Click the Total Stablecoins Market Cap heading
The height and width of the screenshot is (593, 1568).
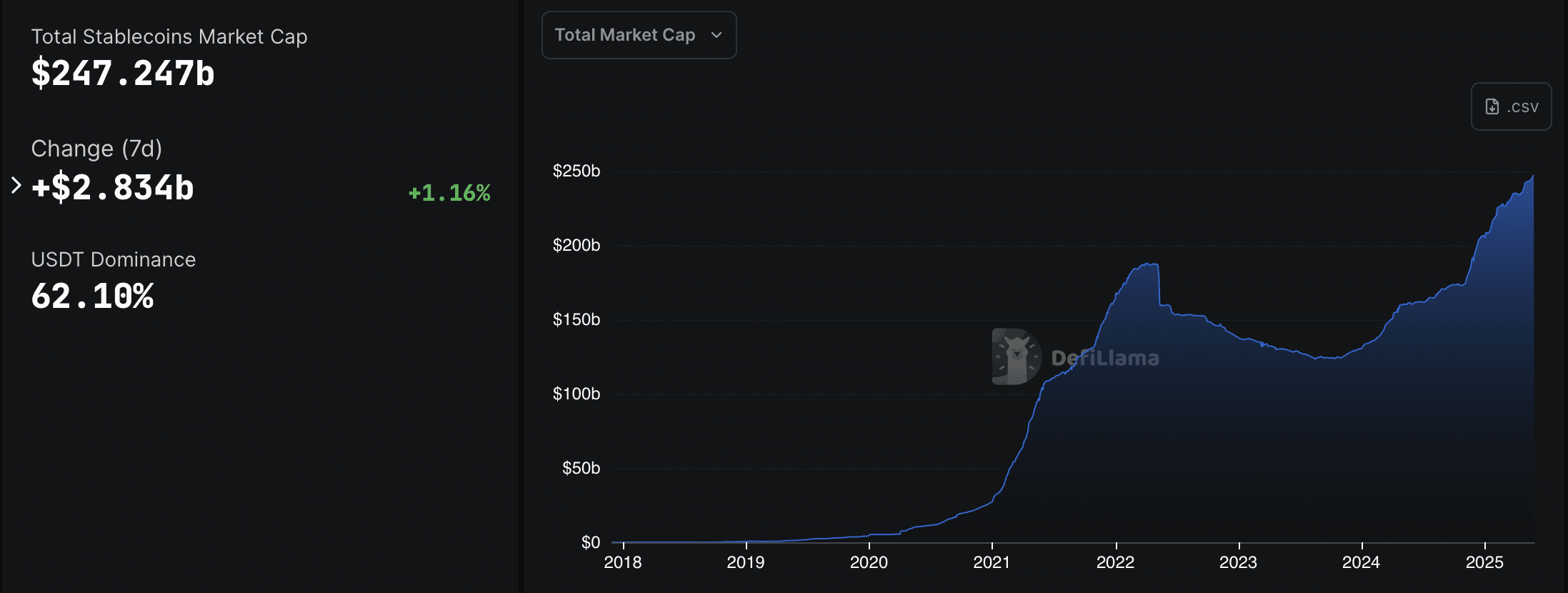[169, 37]
